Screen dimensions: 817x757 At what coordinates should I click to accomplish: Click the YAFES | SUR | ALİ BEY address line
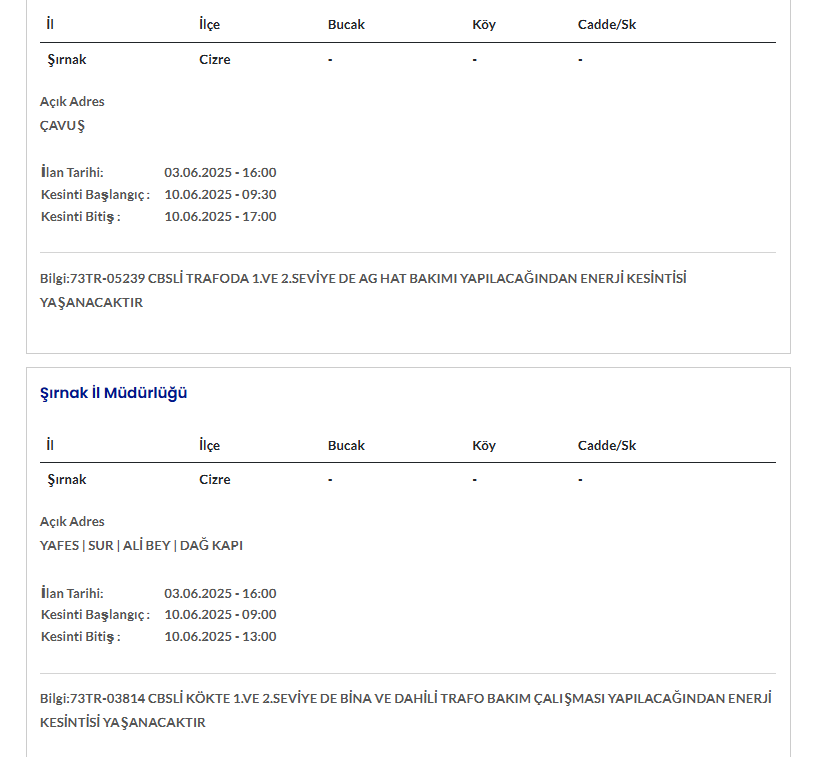(141, 545)
